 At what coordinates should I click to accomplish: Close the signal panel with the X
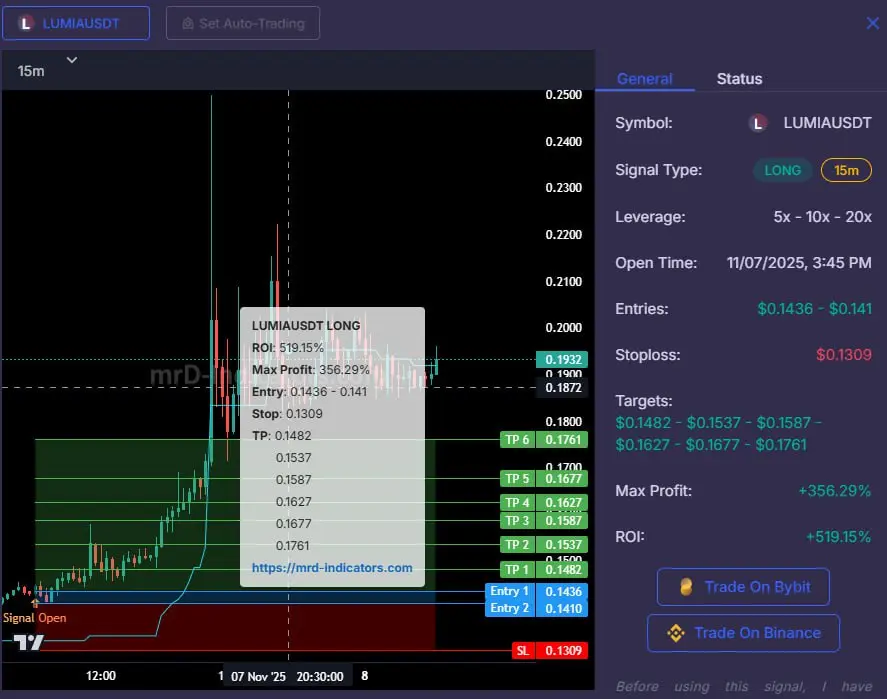[872, 23]
